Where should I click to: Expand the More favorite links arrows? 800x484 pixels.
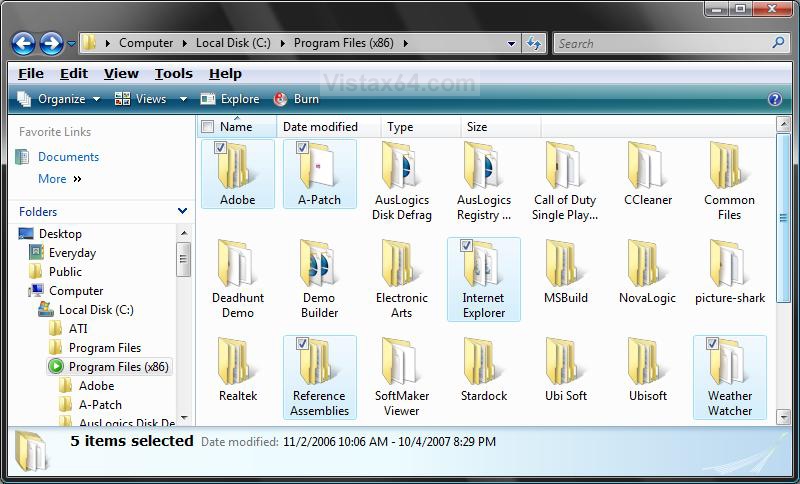(78, 179)
